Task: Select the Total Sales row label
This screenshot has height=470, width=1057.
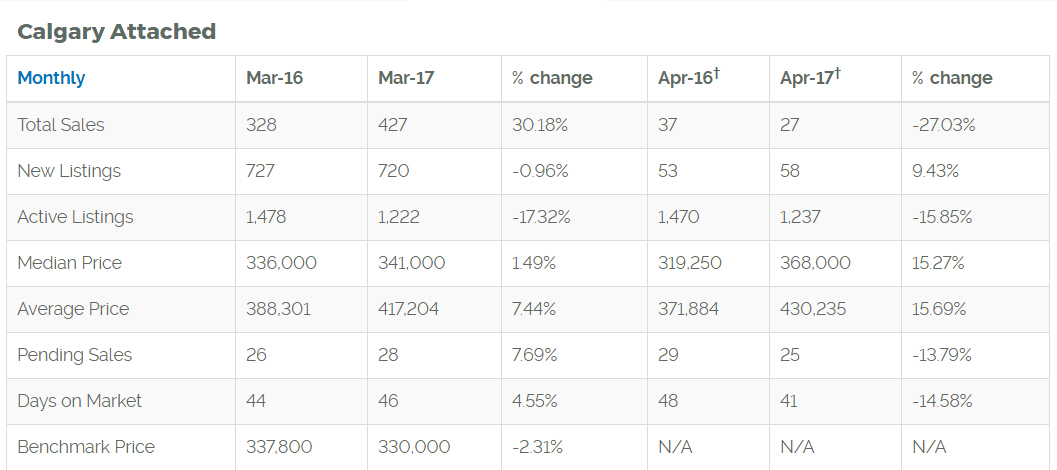Action: pos(61,125)
